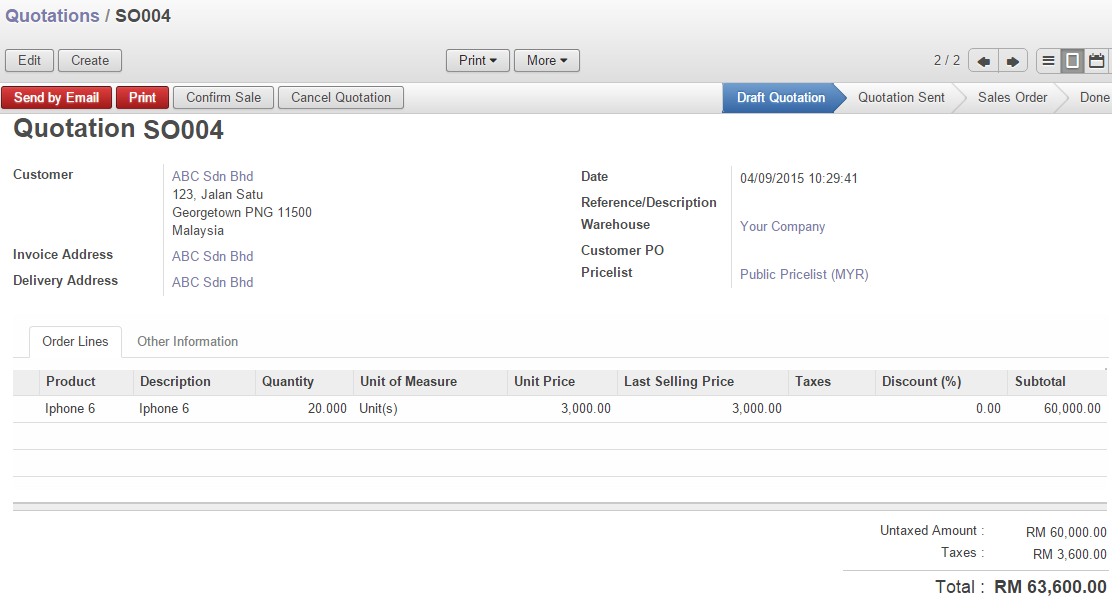Cancel the quotation
This screenshot has height=600, width=1112.
click(340, 98)
